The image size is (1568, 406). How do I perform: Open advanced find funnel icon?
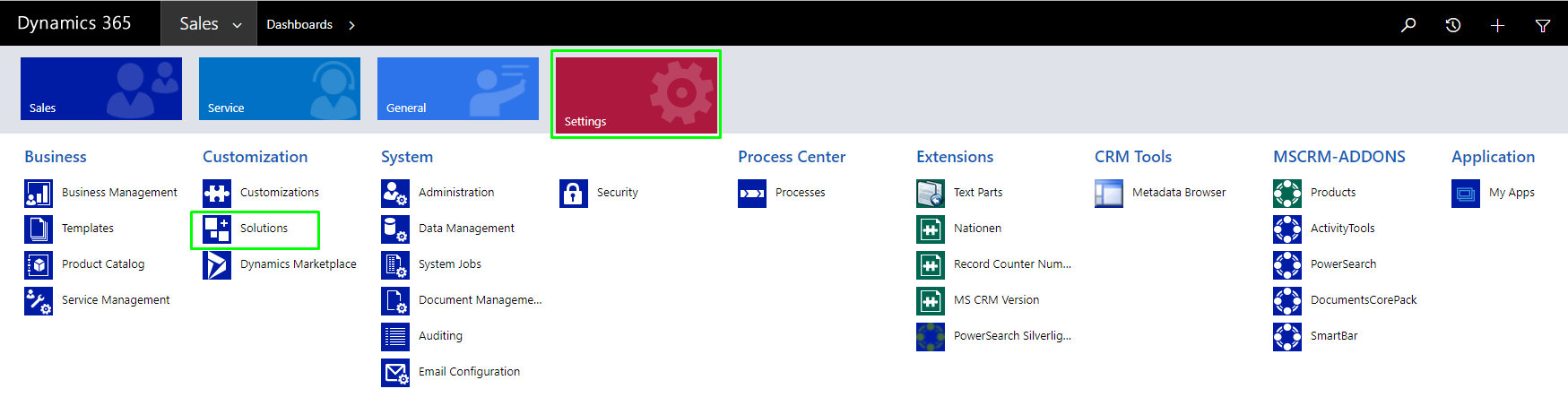click(1543, 25)
